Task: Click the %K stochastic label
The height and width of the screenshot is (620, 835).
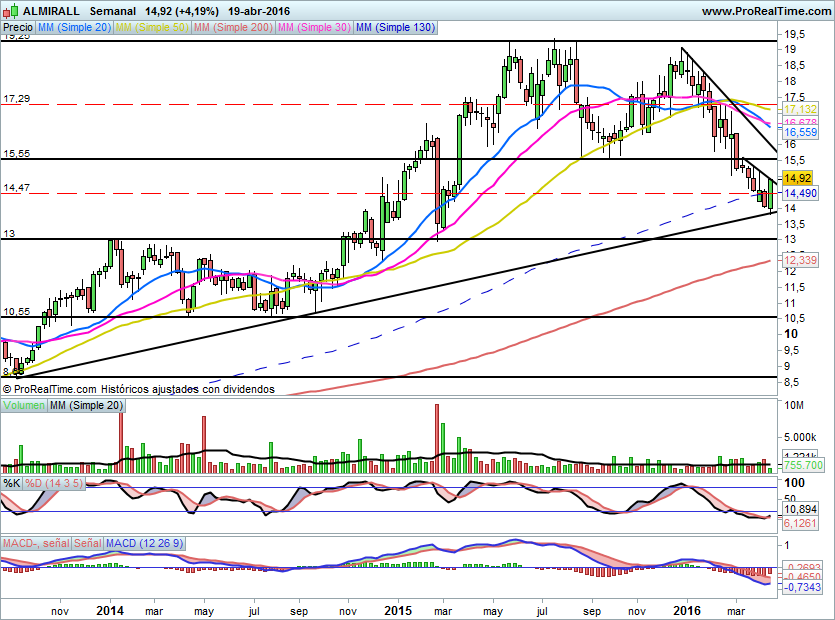Action: [12, 483]
